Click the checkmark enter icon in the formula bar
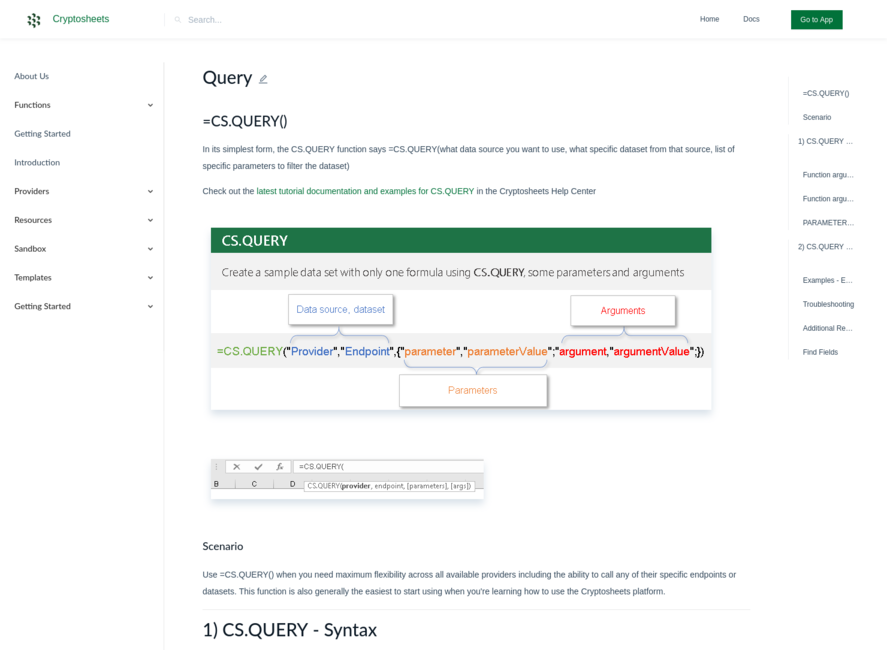887x650 pixels. pos(258,466)
